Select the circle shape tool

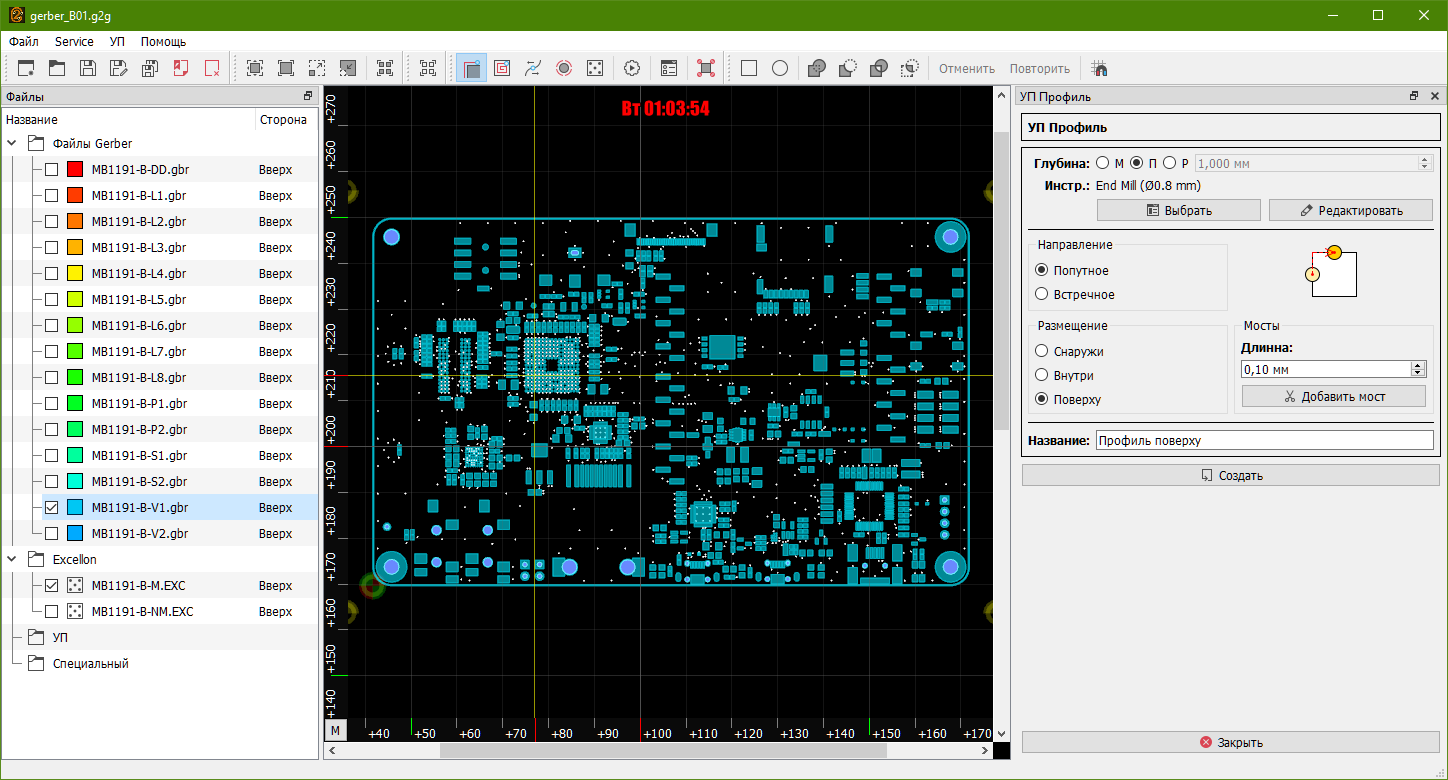click(780, 69)
